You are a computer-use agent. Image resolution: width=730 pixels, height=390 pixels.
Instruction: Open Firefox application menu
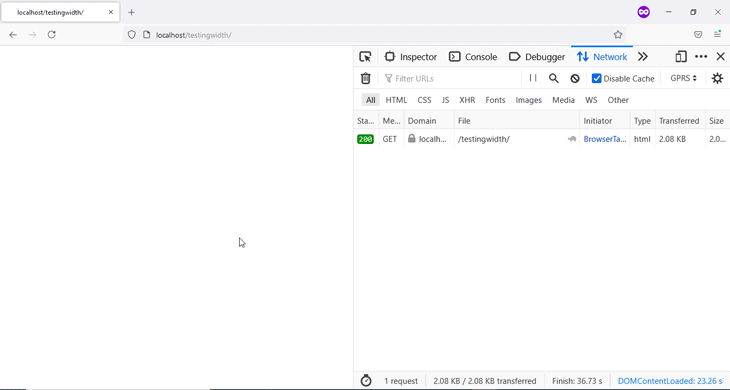pos(717,34)
